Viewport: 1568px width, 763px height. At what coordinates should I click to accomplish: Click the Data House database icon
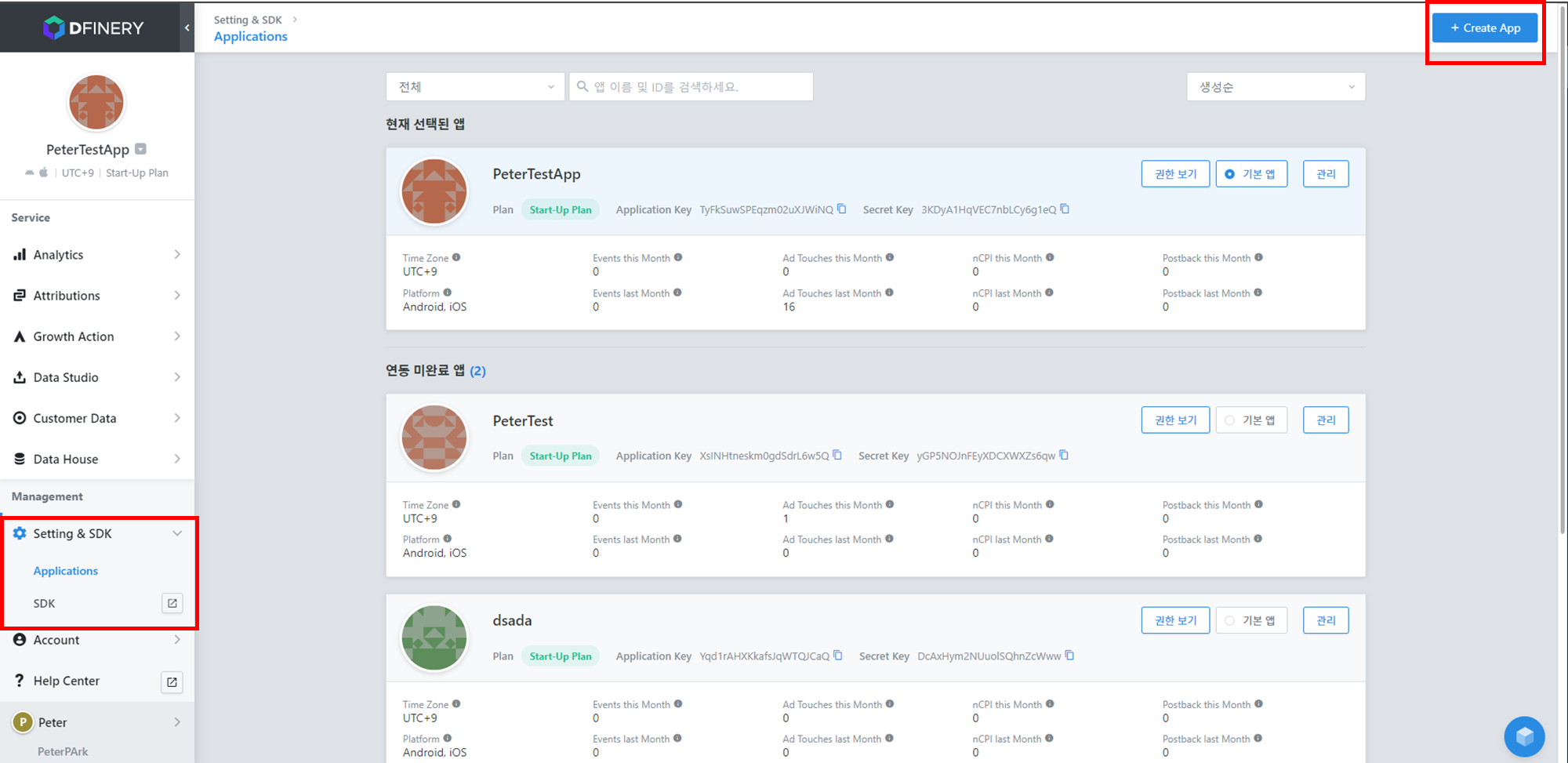click(x=20, y=459)
